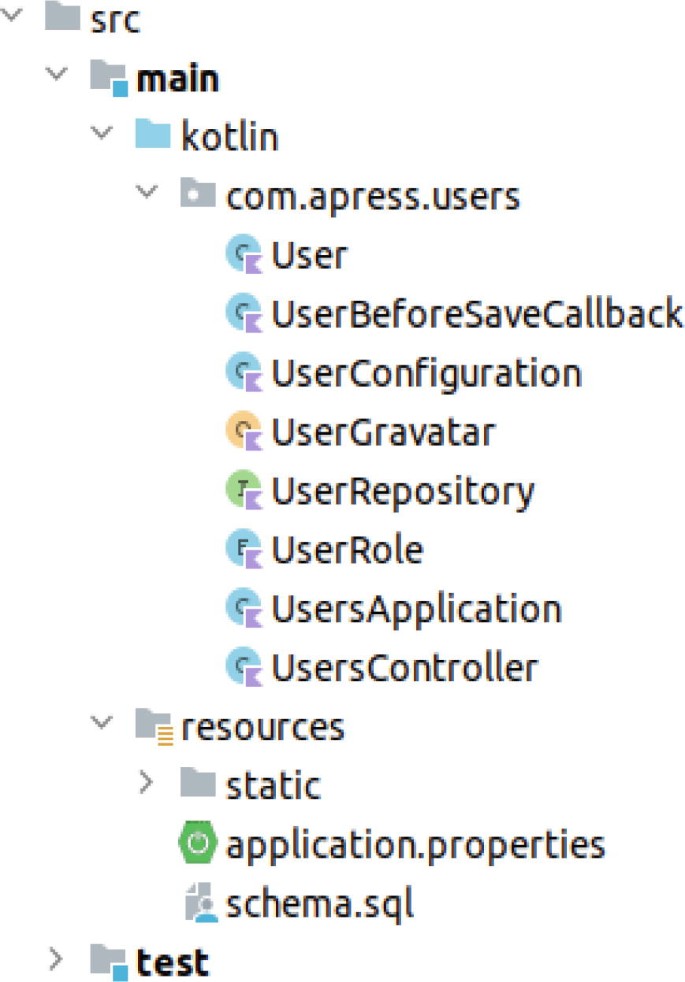Click the enum icon next to UserRole
The image size is (685, 982).
tap(244, 550)
